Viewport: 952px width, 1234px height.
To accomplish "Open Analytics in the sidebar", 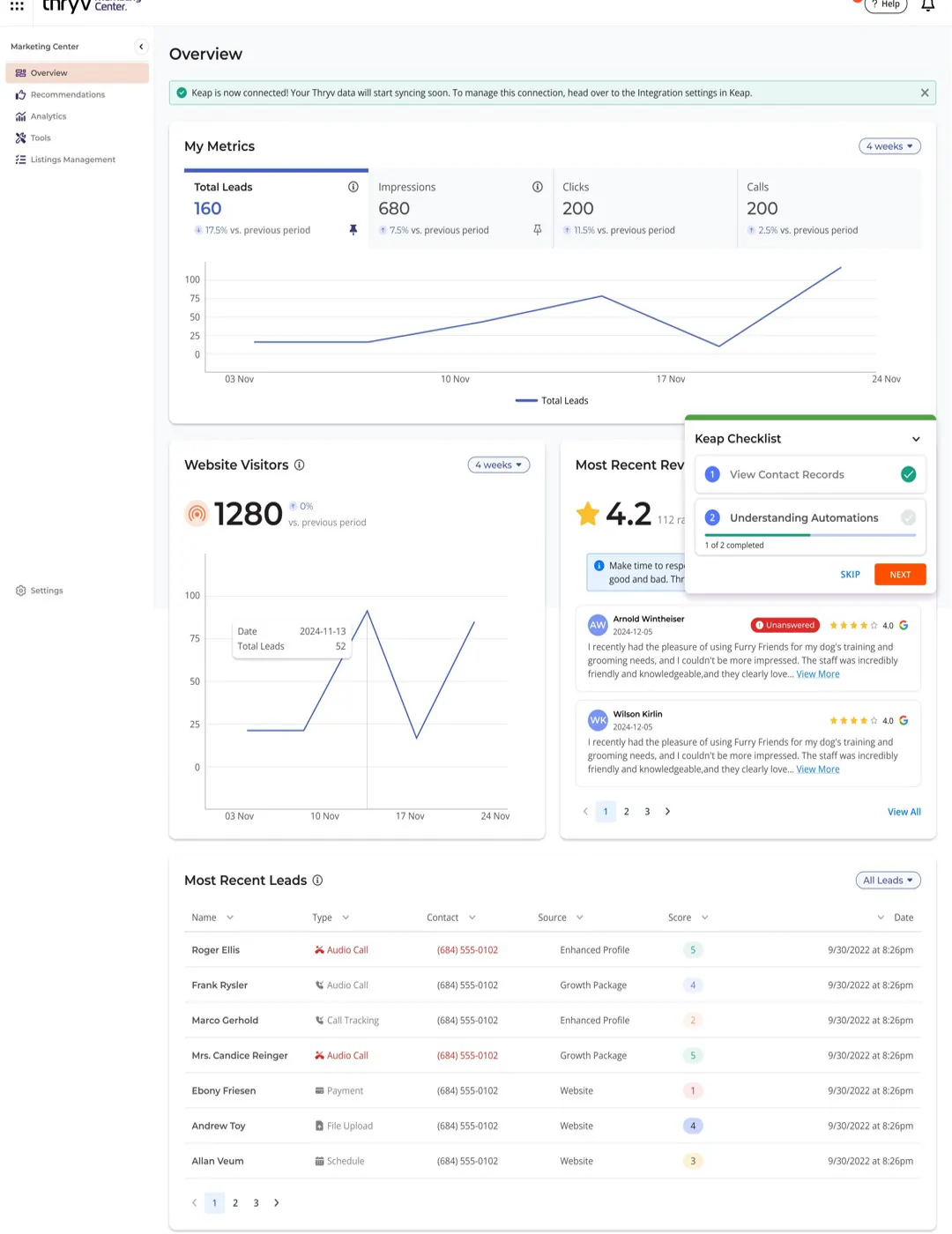I will 48,116.
